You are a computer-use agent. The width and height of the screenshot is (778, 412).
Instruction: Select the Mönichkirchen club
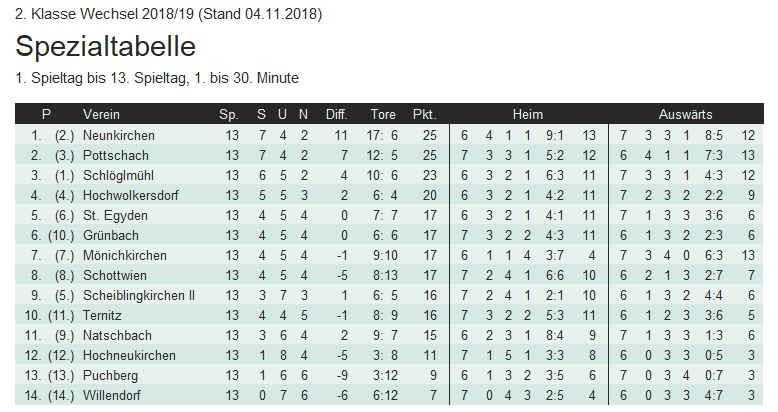click(x=125, y=255)
